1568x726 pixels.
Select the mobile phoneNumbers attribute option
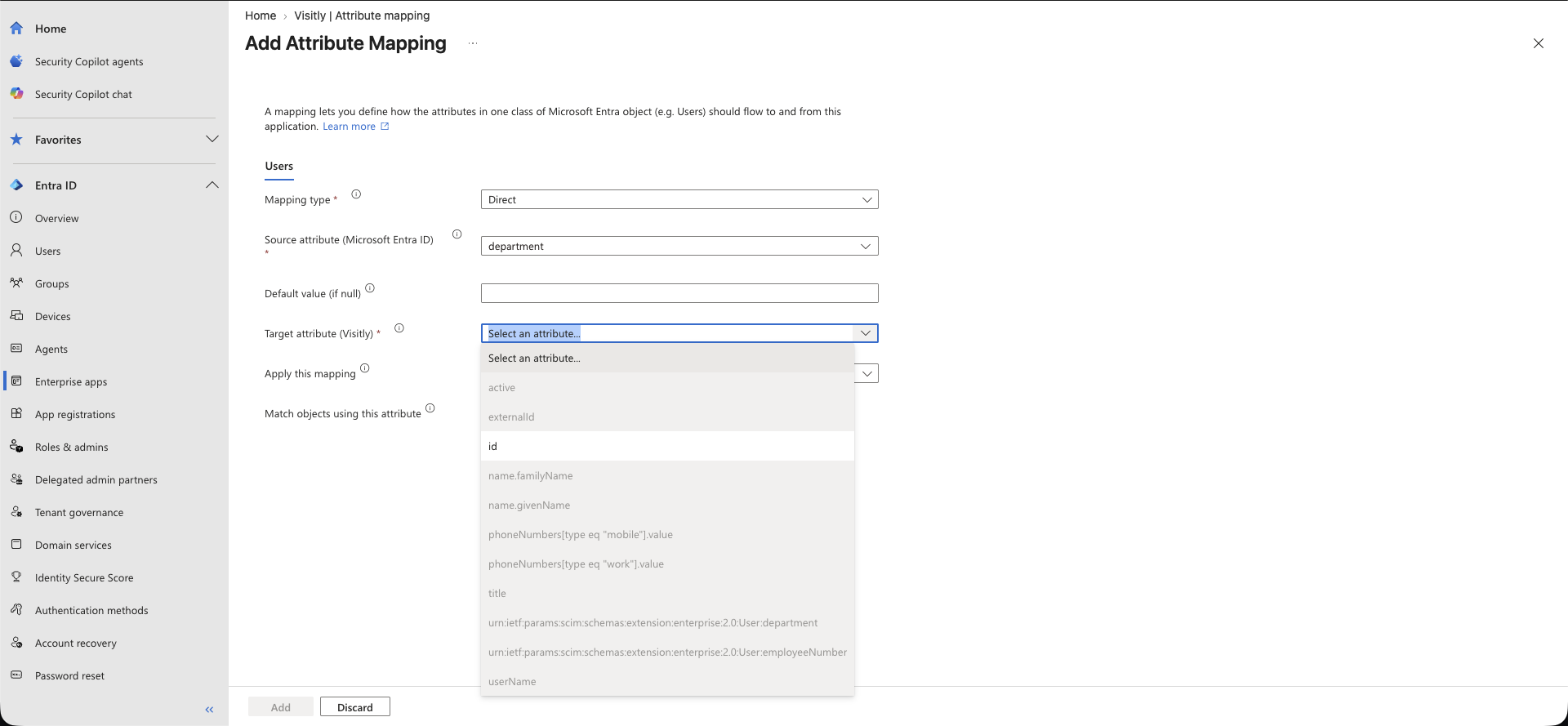pyautogui.click(x=667, y=534)
